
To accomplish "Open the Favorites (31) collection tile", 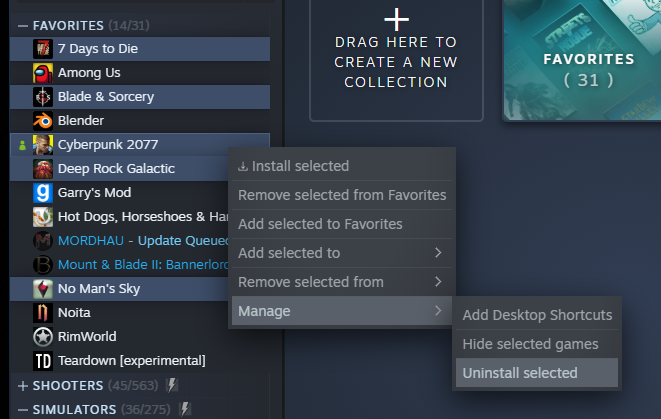I will point(582,60).
